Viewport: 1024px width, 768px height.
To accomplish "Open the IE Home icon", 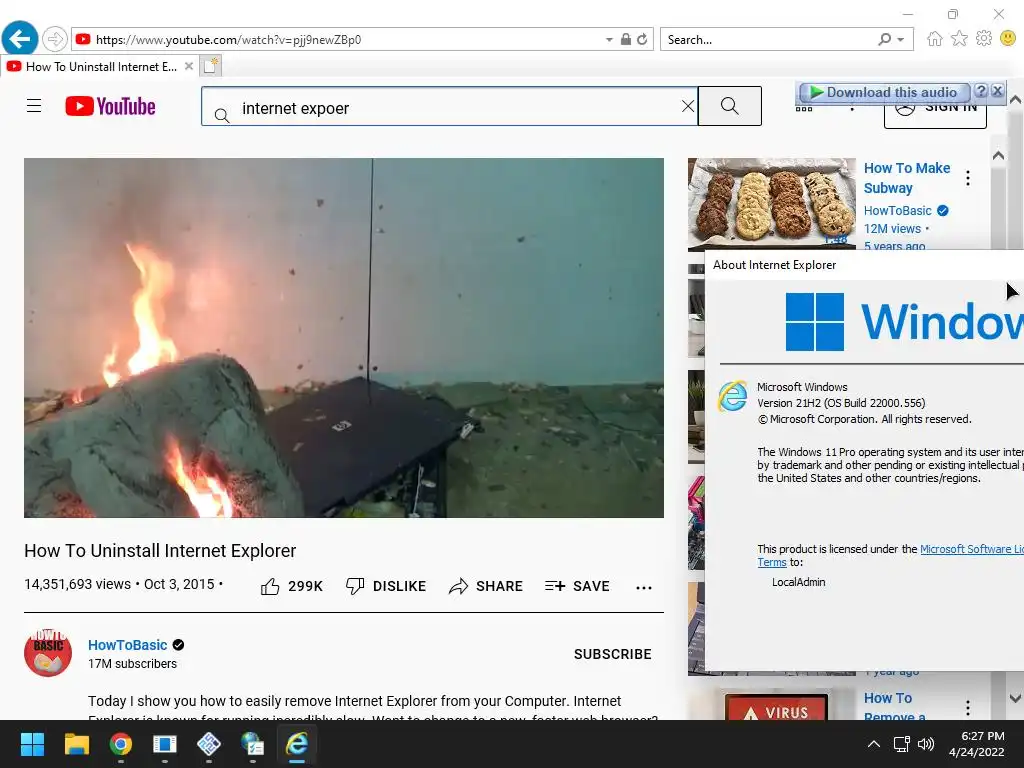I will (935, 39).
